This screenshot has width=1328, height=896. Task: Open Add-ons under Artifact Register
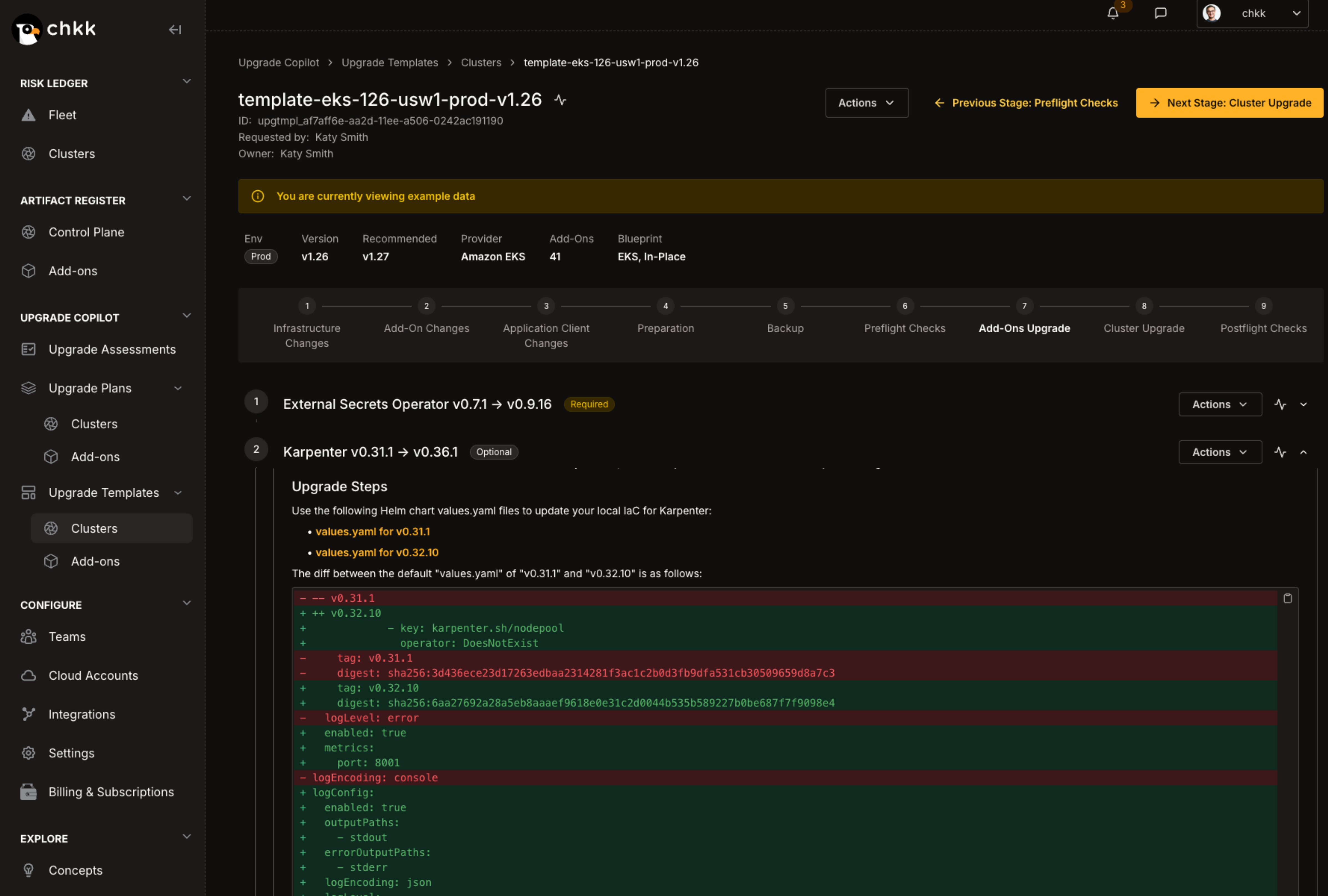[x=73, y=271]
